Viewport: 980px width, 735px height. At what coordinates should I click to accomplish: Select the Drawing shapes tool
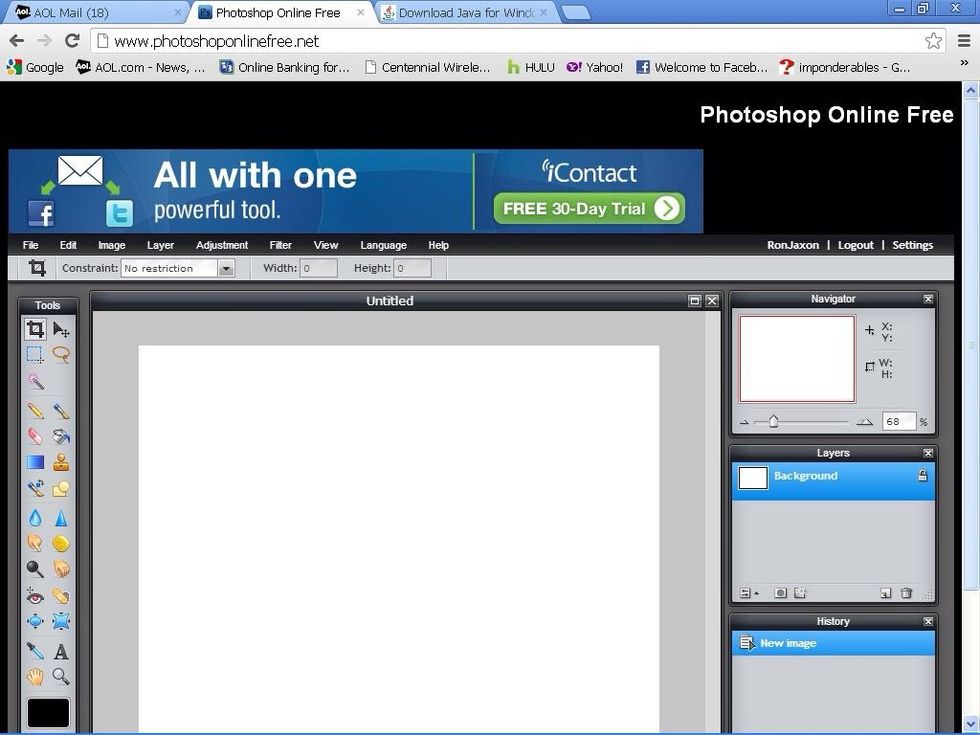[61, 488]
